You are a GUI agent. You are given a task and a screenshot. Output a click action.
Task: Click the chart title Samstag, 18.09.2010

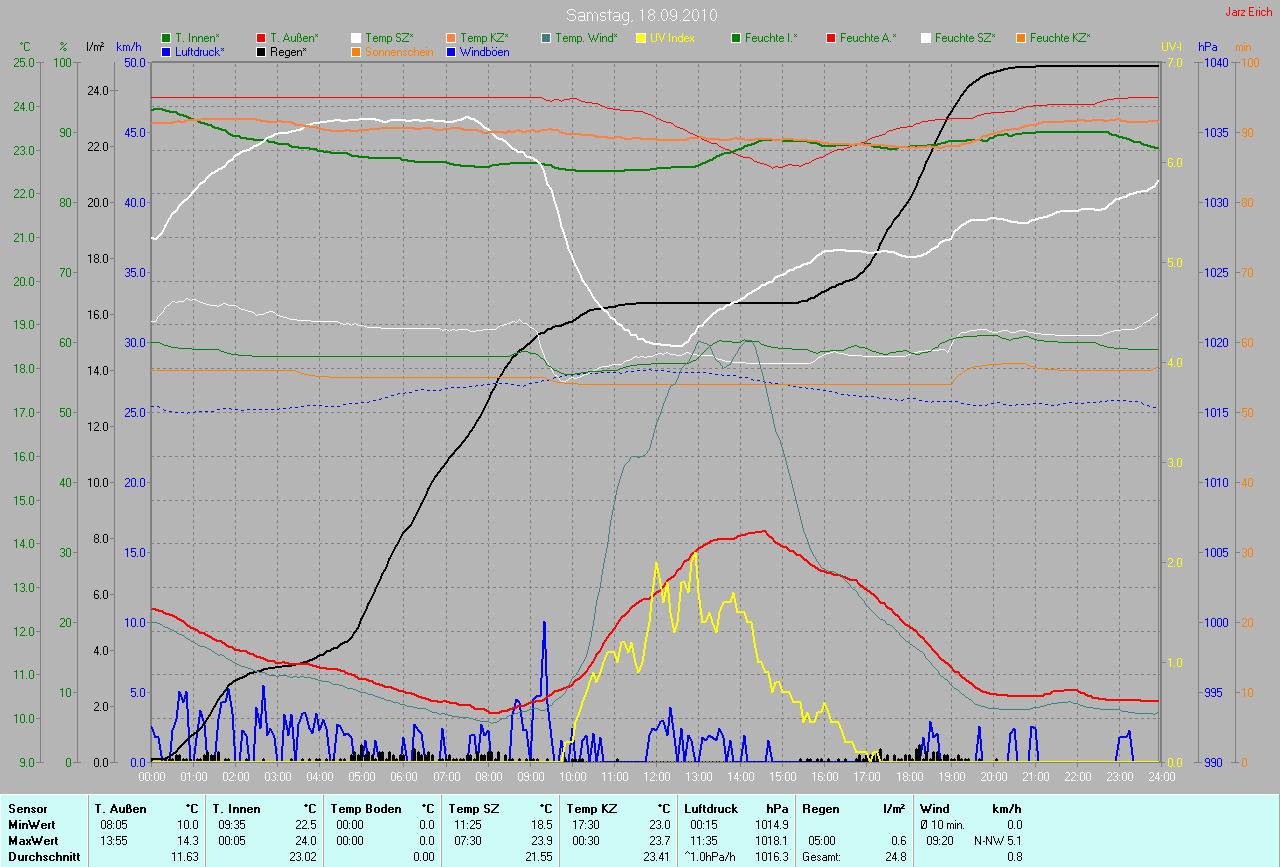click(x=640, y=16)
